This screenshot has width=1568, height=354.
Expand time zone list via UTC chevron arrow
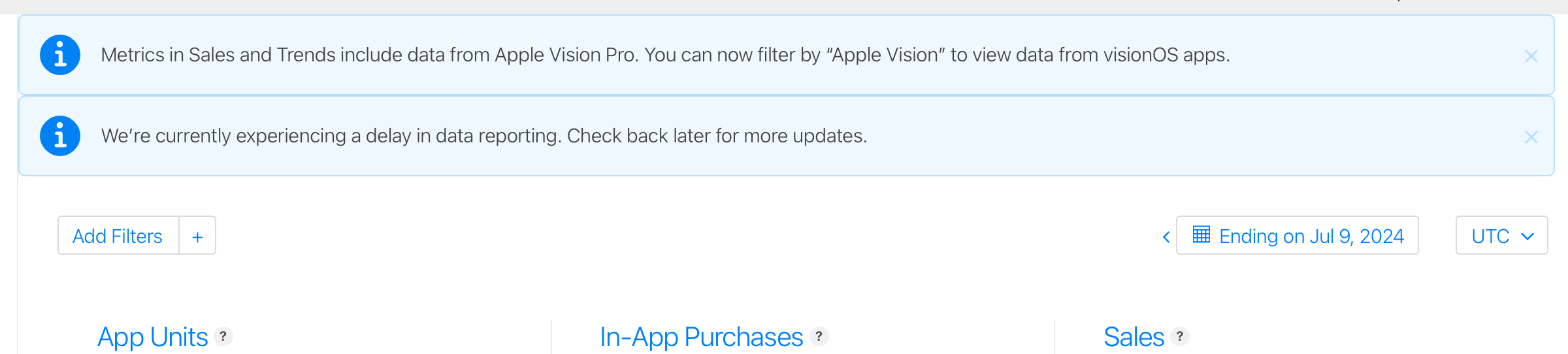tap(1527, 236)
